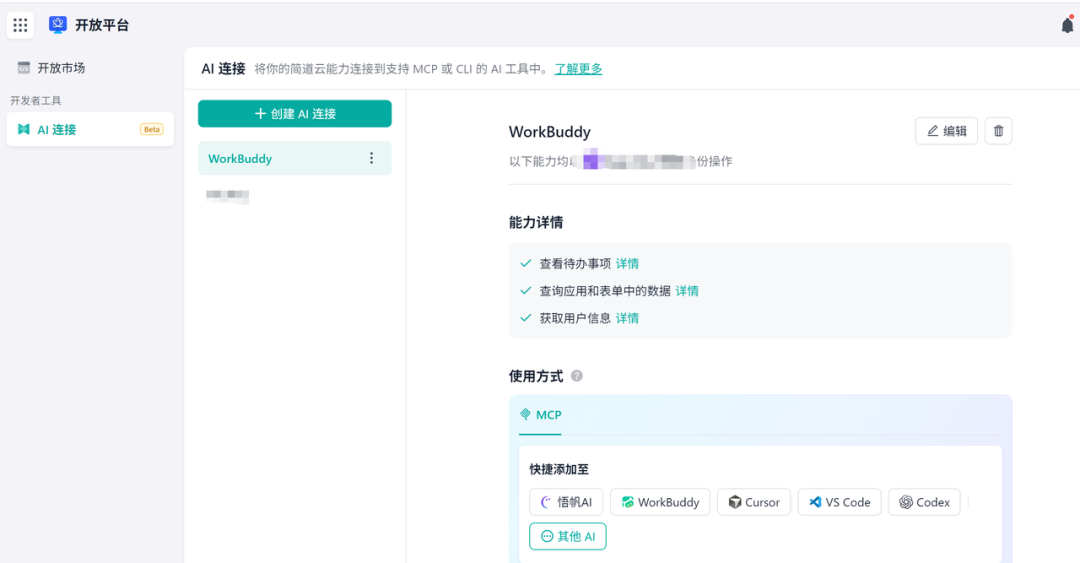Click the 快捷添加至 label
Viewport: 1080px width, 563px height.
[x=559, y=469]
